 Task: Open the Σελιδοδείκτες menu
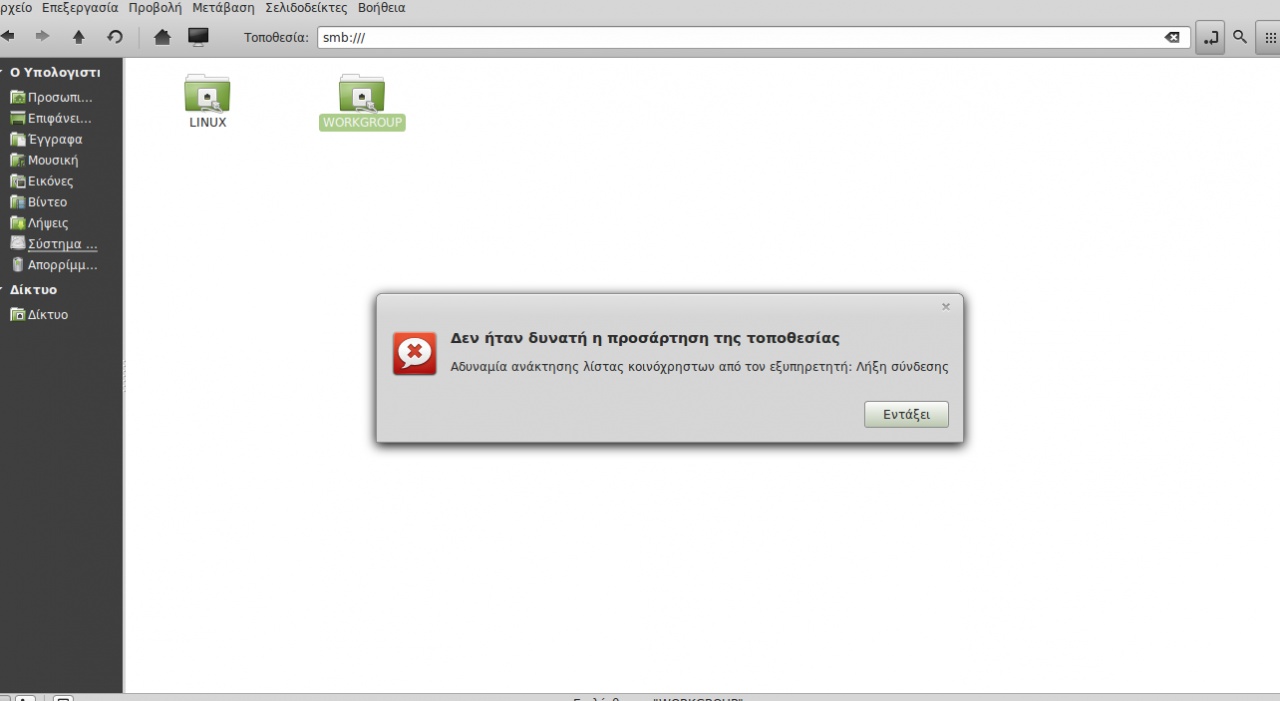306,8
